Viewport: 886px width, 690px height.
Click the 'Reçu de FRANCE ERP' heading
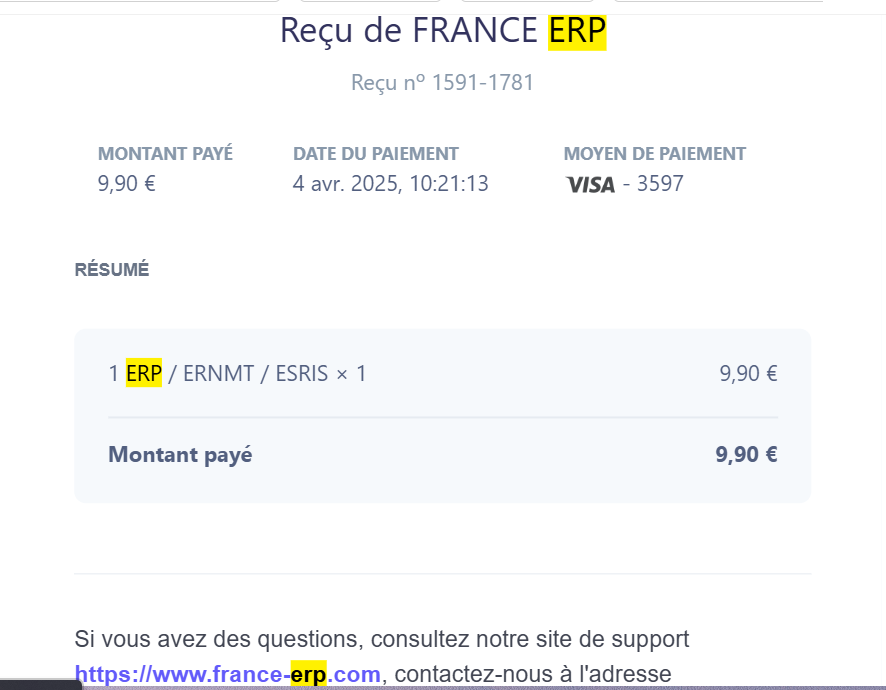(443, 31)
